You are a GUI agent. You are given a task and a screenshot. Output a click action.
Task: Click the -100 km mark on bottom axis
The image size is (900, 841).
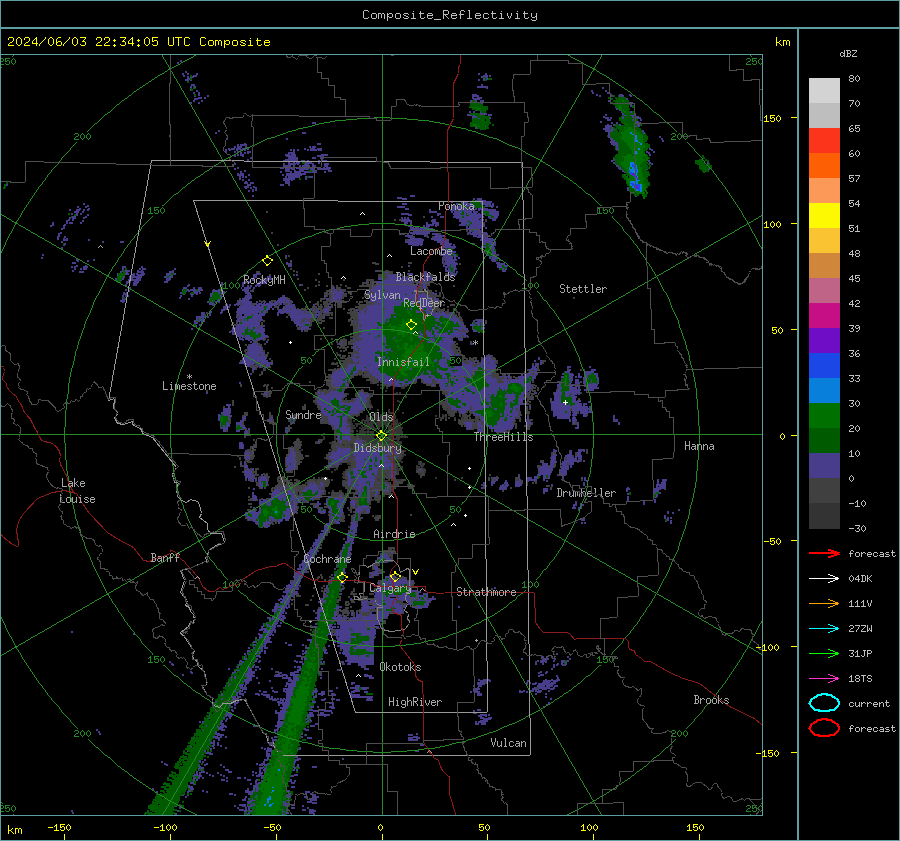point(165,827)
